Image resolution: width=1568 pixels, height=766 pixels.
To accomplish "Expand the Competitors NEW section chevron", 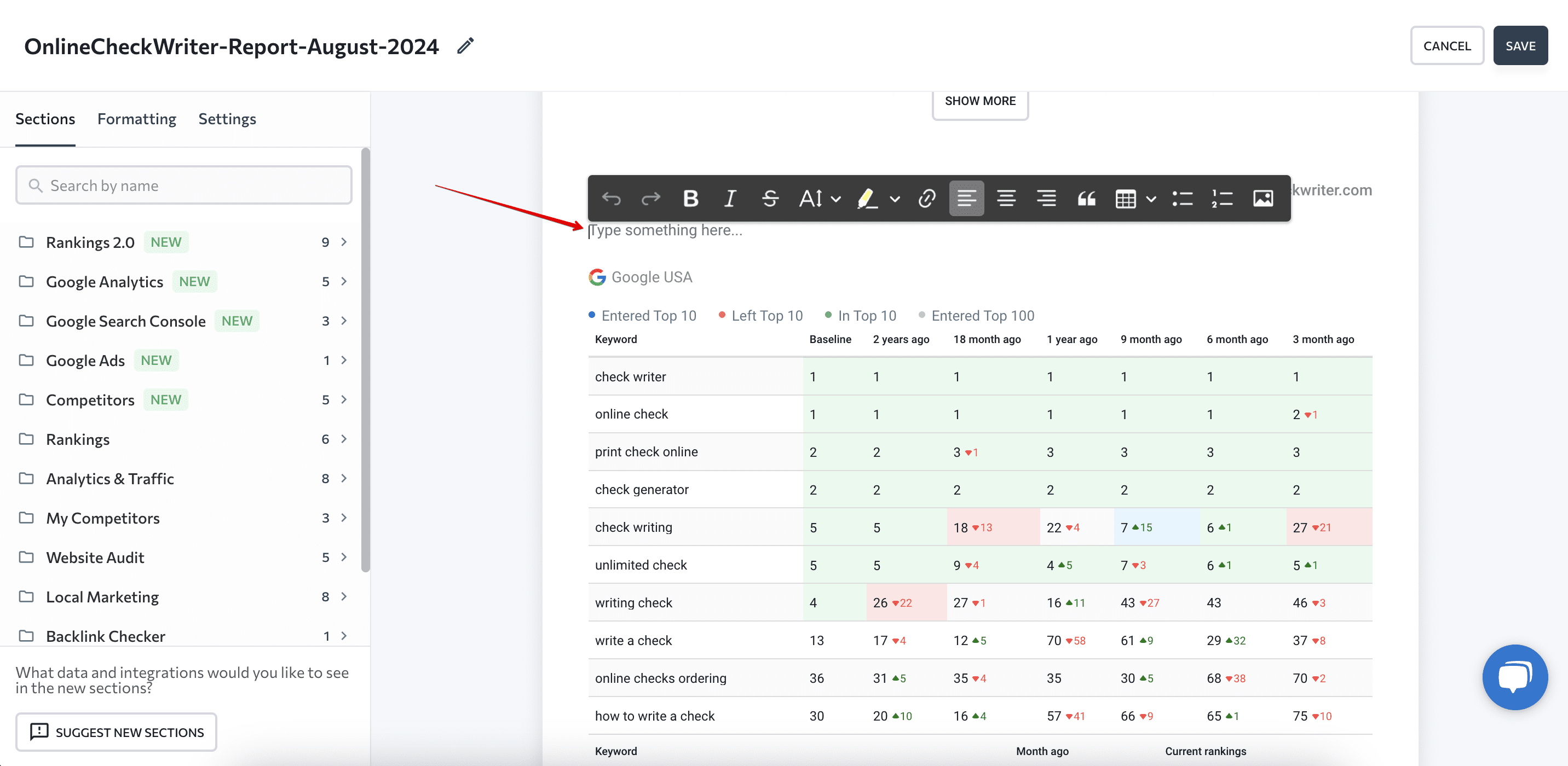I will [344, 400].
